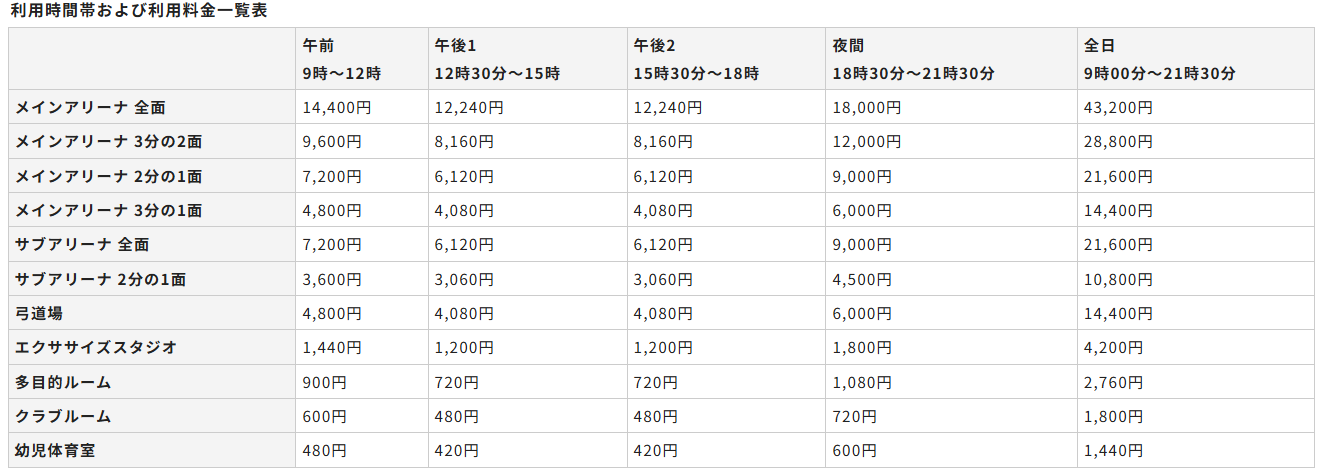Select the 10,800円 cell for サブアリーナ 2分の1面
Screen dimensions: 1324x475
1118,279
